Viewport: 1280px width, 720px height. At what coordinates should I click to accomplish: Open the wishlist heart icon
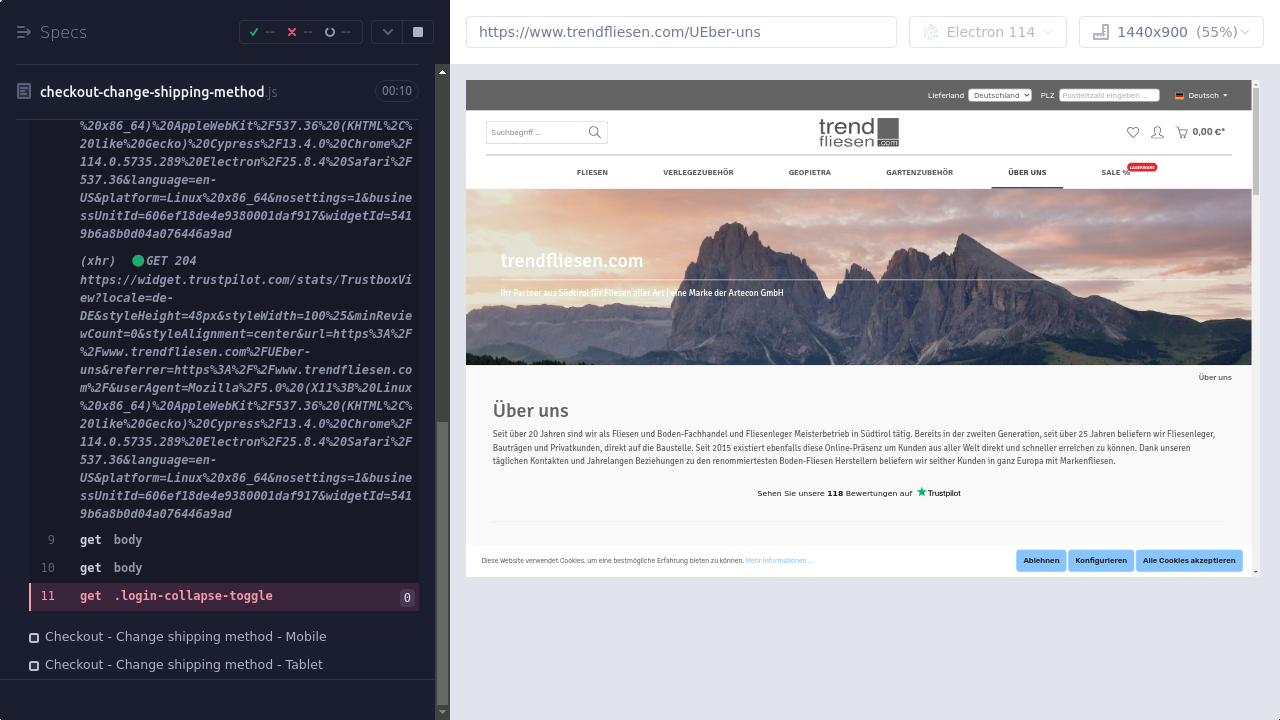coord(1132,132)
